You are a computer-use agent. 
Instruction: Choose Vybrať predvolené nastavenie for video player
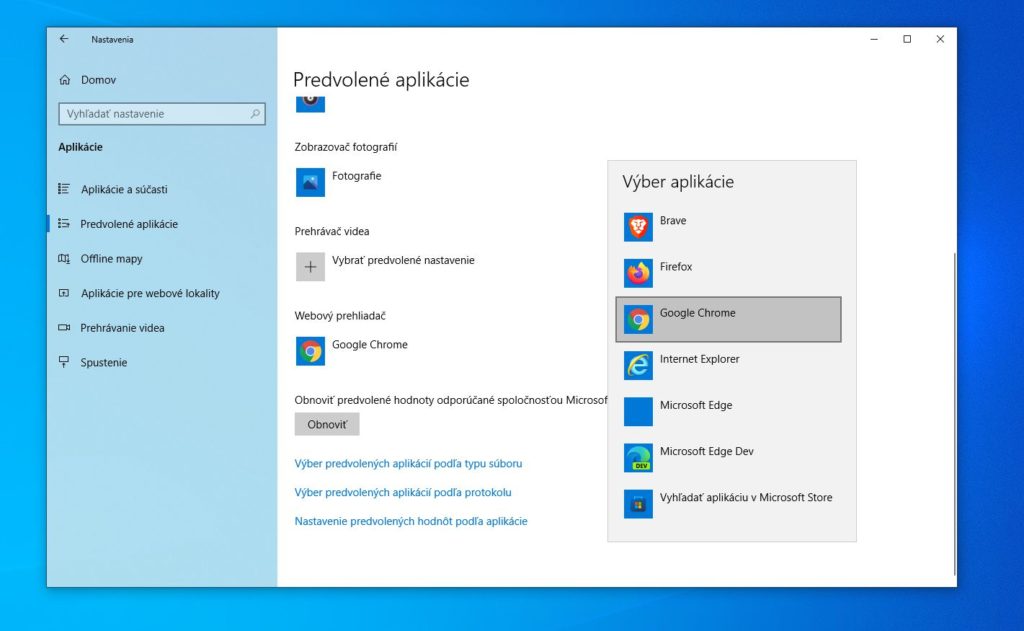[403, 260]
